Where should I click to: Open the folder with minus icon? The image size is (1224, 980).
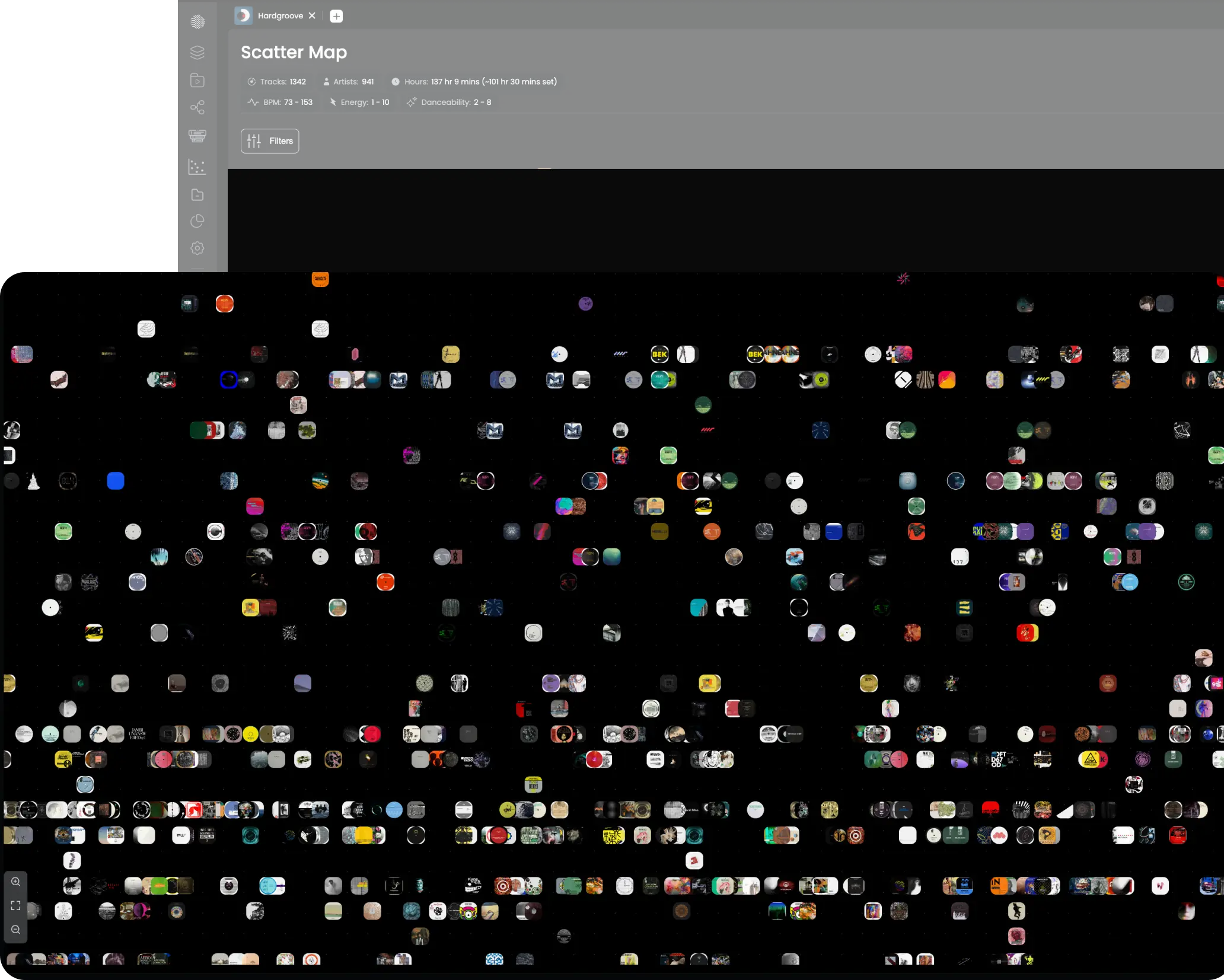[x=197, y=195]
